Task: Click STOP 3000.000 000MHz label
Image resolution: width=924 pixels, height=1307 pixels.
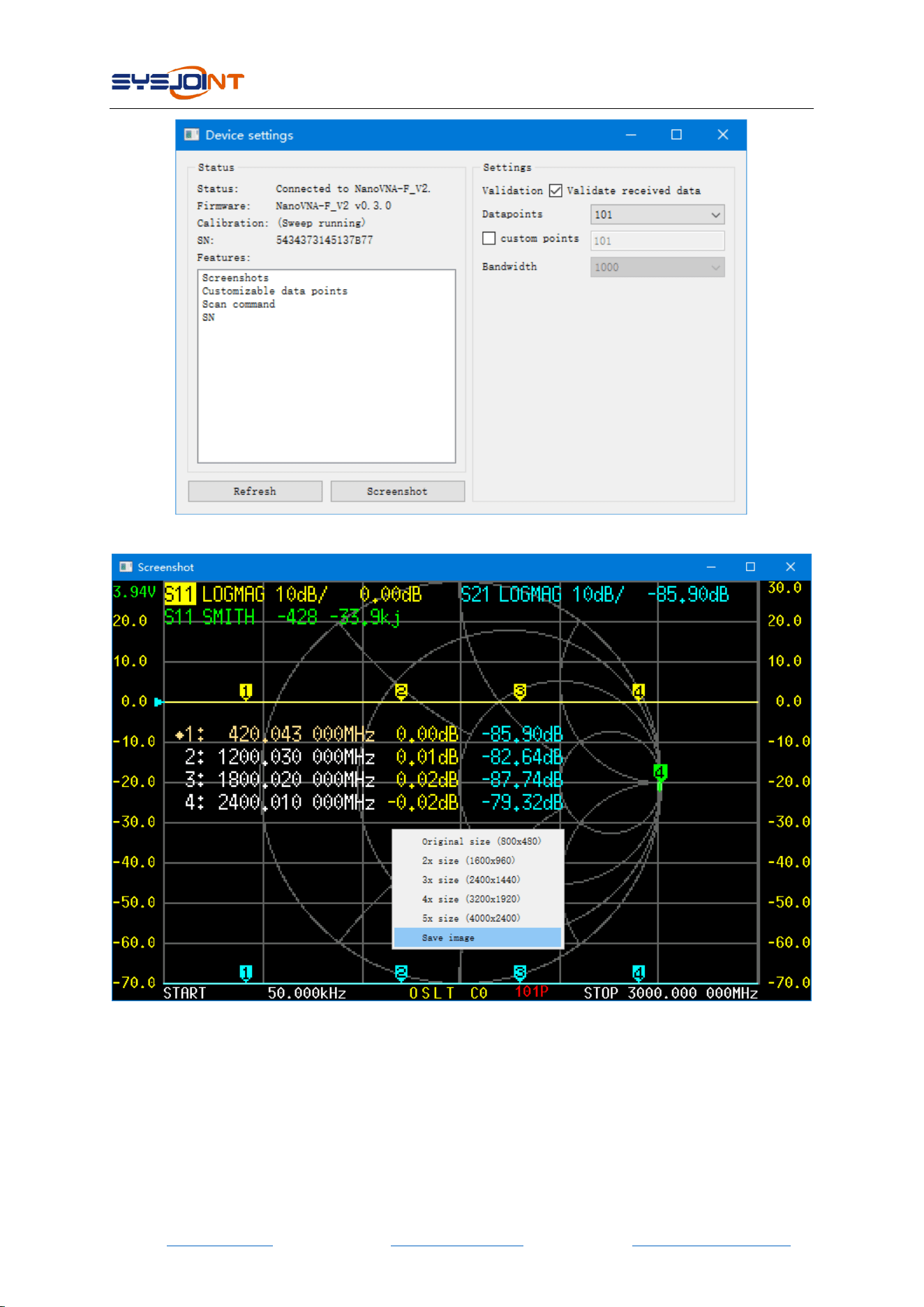Action: [671, 993]
